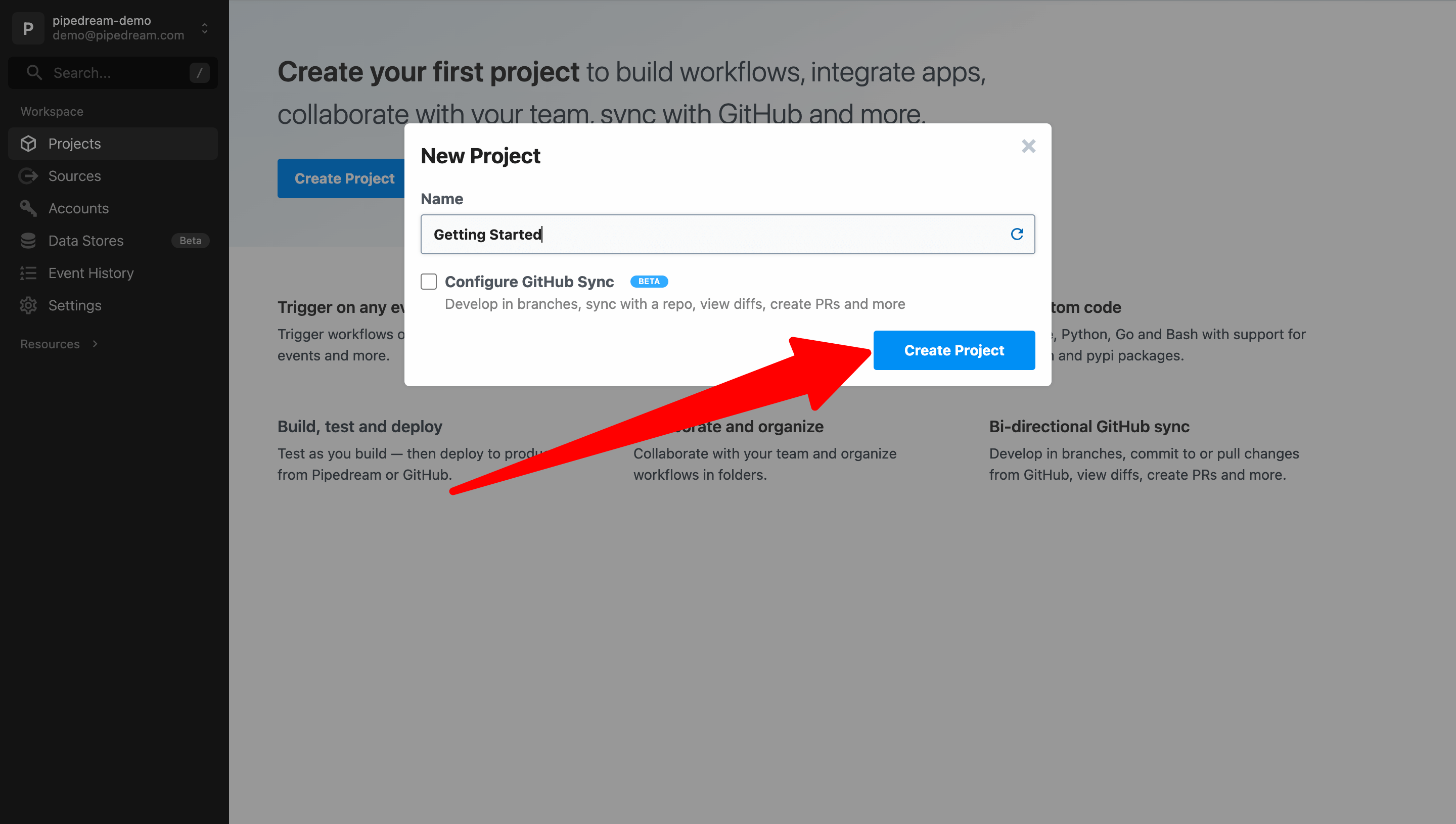The image size is (1456, 824).
Task: Click the Event History list icon
Action: [x=28, y=273]
